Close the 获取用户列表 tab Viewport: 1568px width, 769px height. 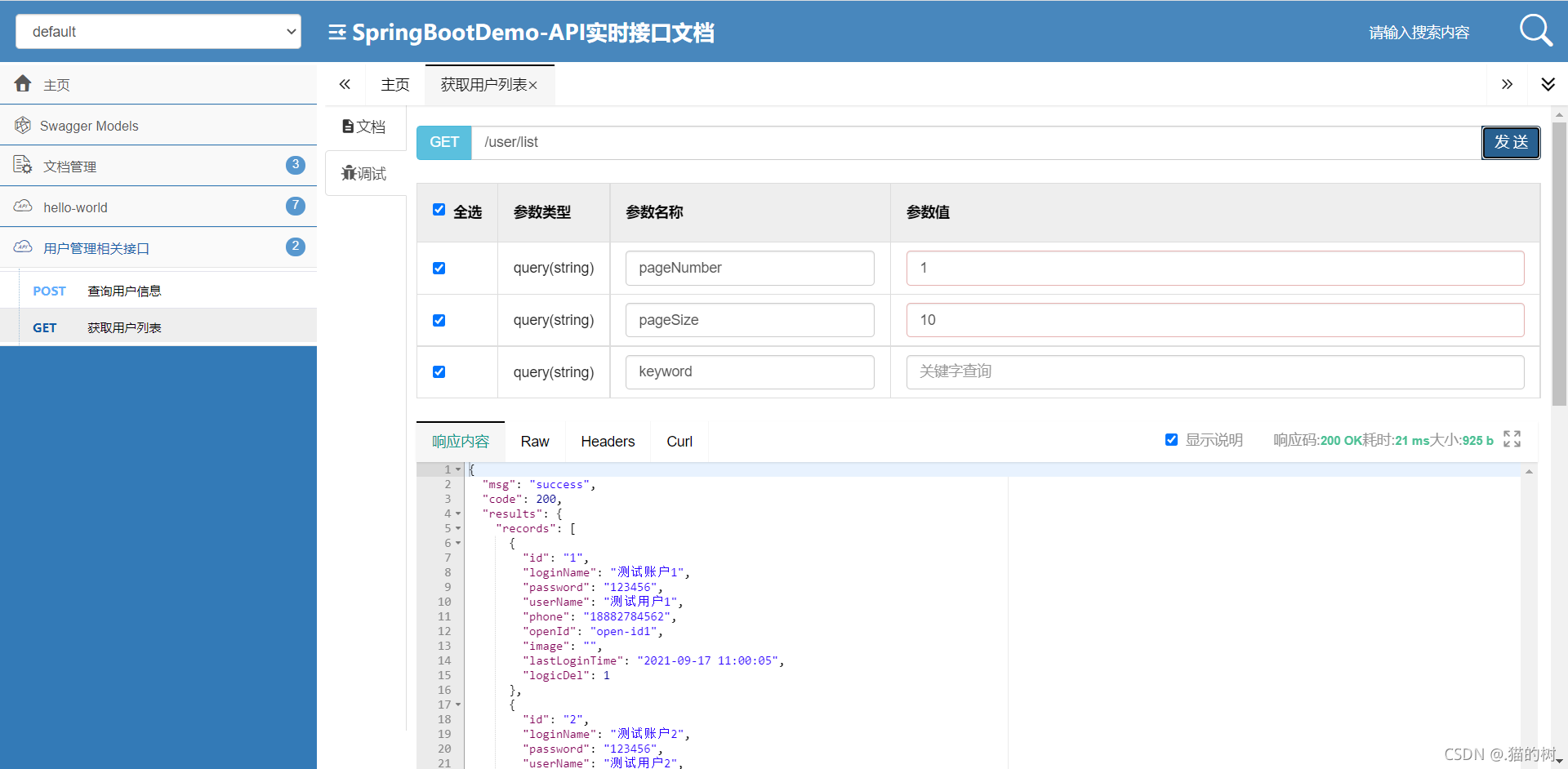point(533,85)
